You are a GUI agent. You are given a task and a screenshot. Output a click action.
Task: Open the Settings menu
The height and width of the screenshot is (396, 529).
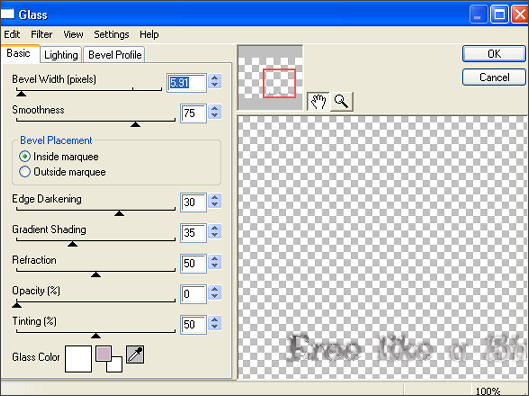coord(111,34)
